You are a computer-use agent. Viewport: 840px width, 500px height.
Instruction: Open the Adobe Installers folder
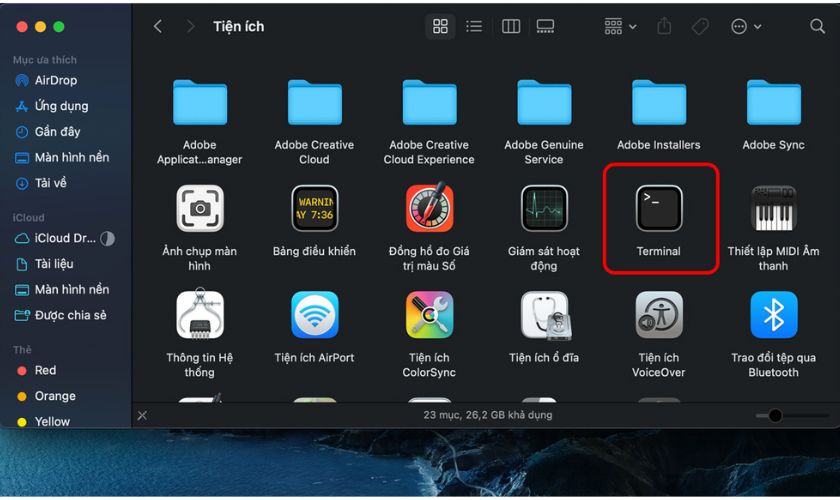click(659, 102)
